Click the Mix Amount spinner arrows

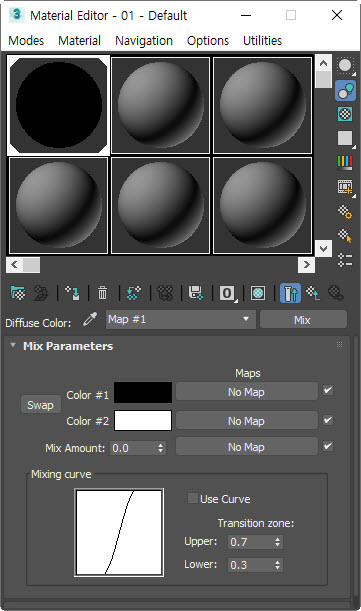tap(160, 448)
